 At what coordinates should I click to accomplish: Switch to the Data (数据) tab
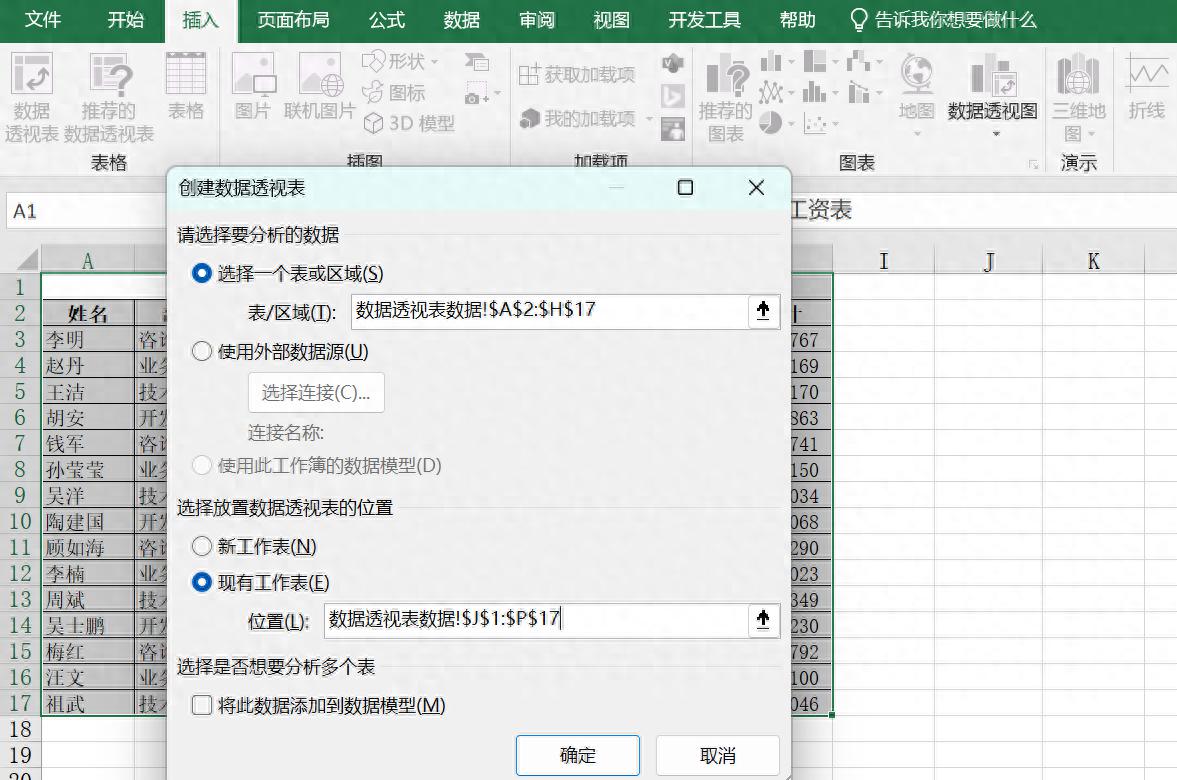point(462,20)
